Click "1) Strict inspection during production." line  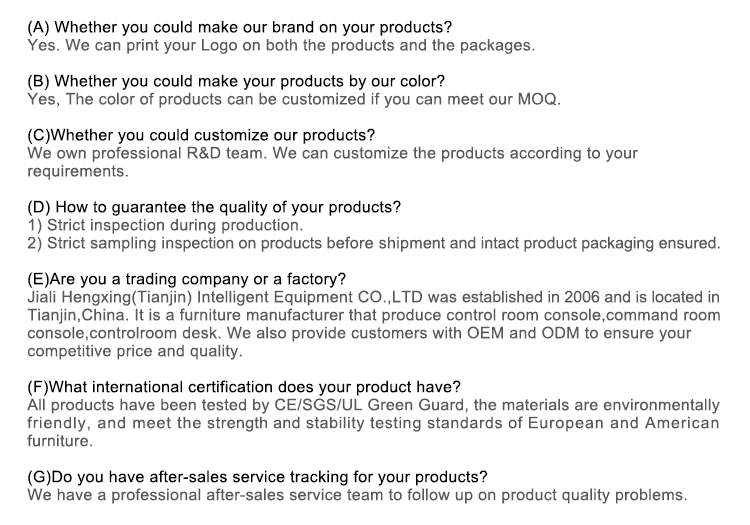pos(165,225)
